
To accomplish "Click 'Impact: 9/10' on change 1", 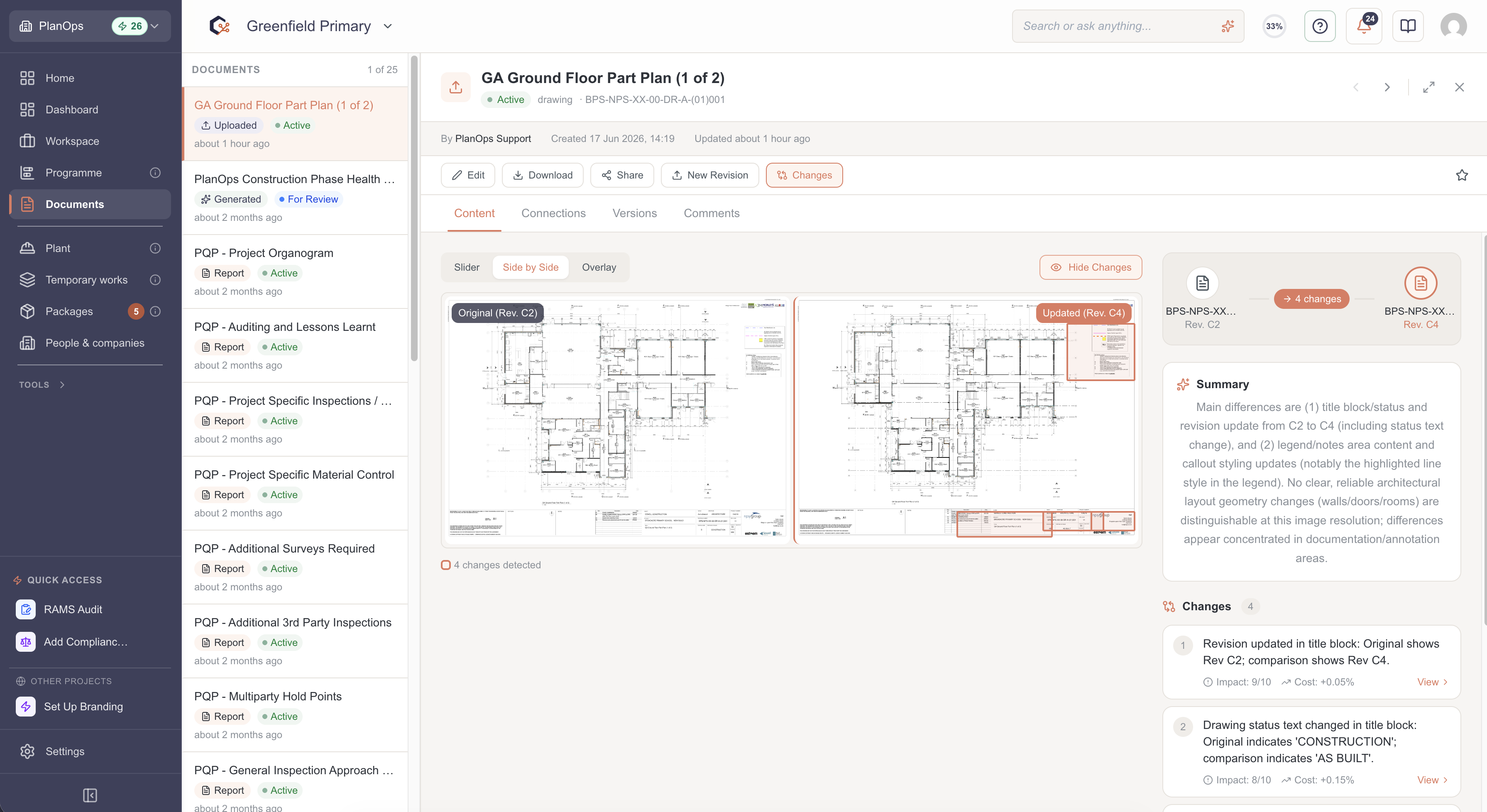I will tap(1237, 682).
